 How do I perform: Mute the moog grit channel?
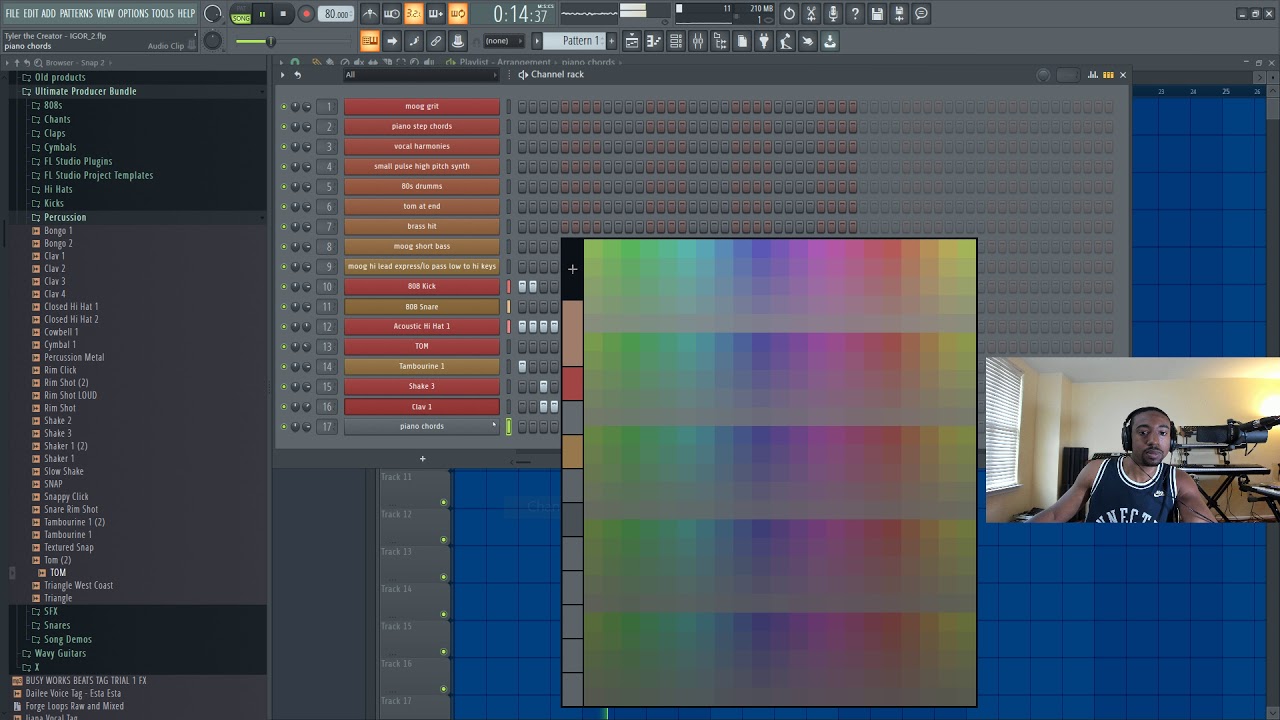284,106
